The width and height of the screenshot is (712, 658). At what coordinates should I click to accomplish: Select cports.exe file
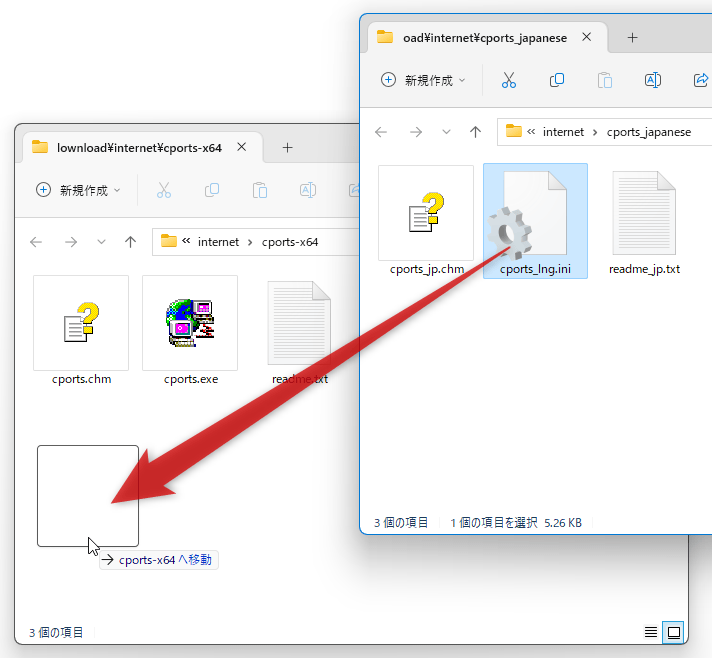[x=190, y=331]
